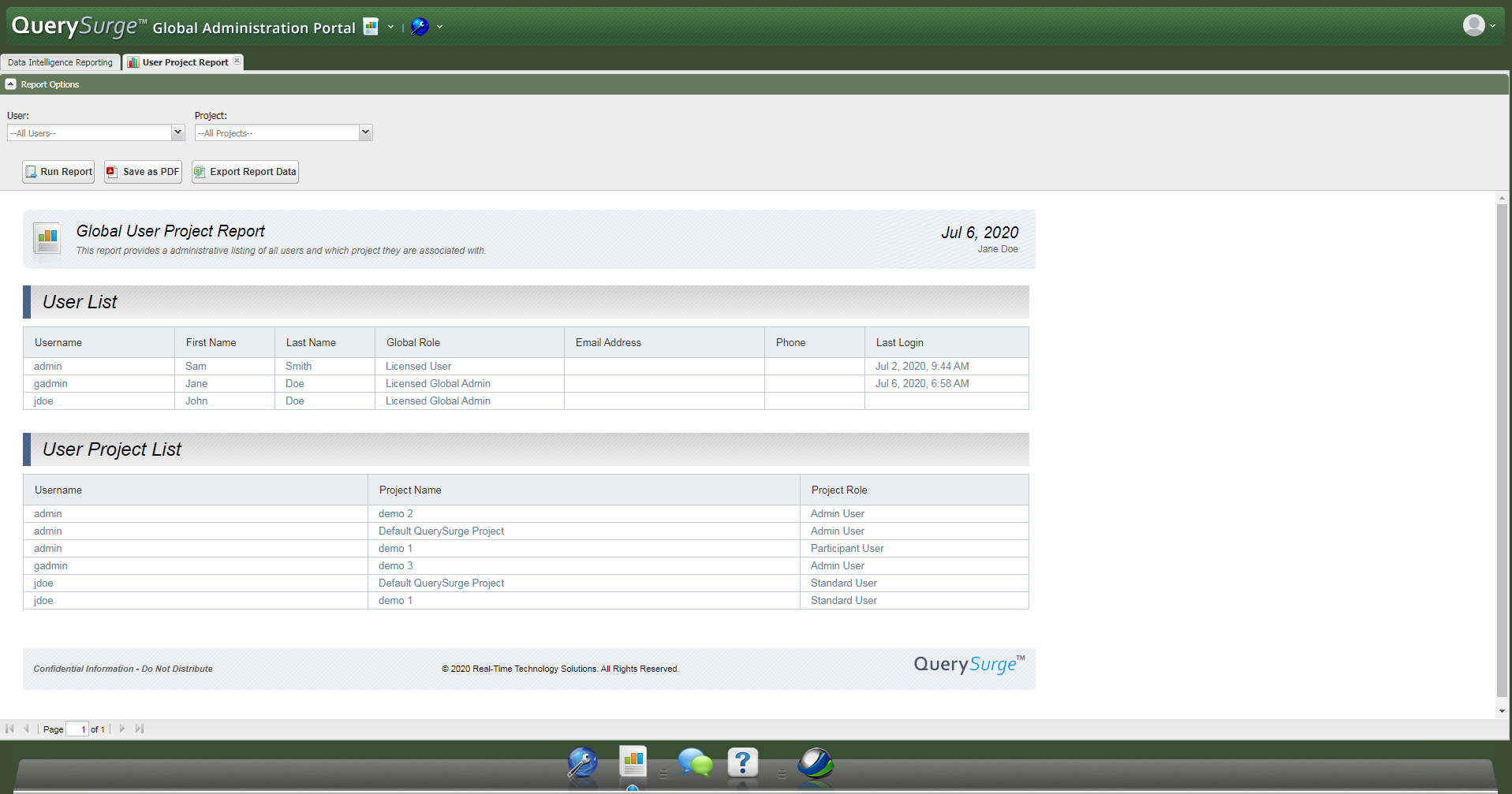This screenshot has height=794, width=1512.
Task: Click the vertical report scrollbar thumb
Action: pos(1502,450)
